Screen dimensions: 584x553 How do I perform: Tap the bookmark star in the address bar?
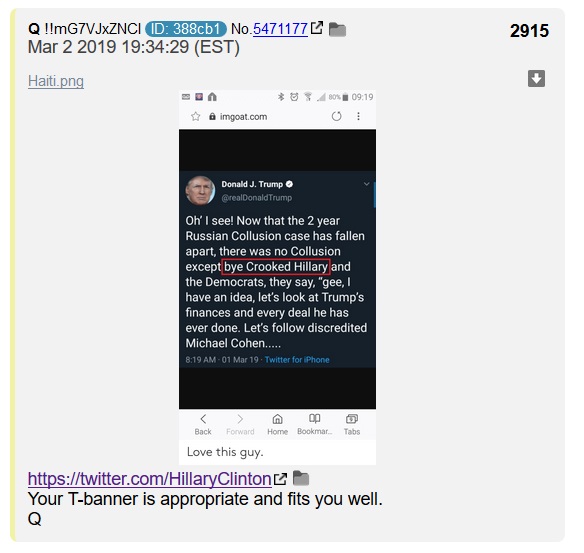coord(196,117)
